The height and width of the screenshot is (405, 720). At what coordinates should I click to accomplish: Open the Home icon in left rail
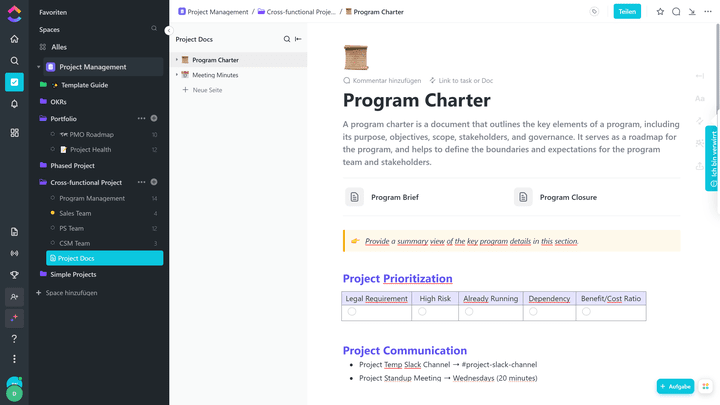(14, 39)
